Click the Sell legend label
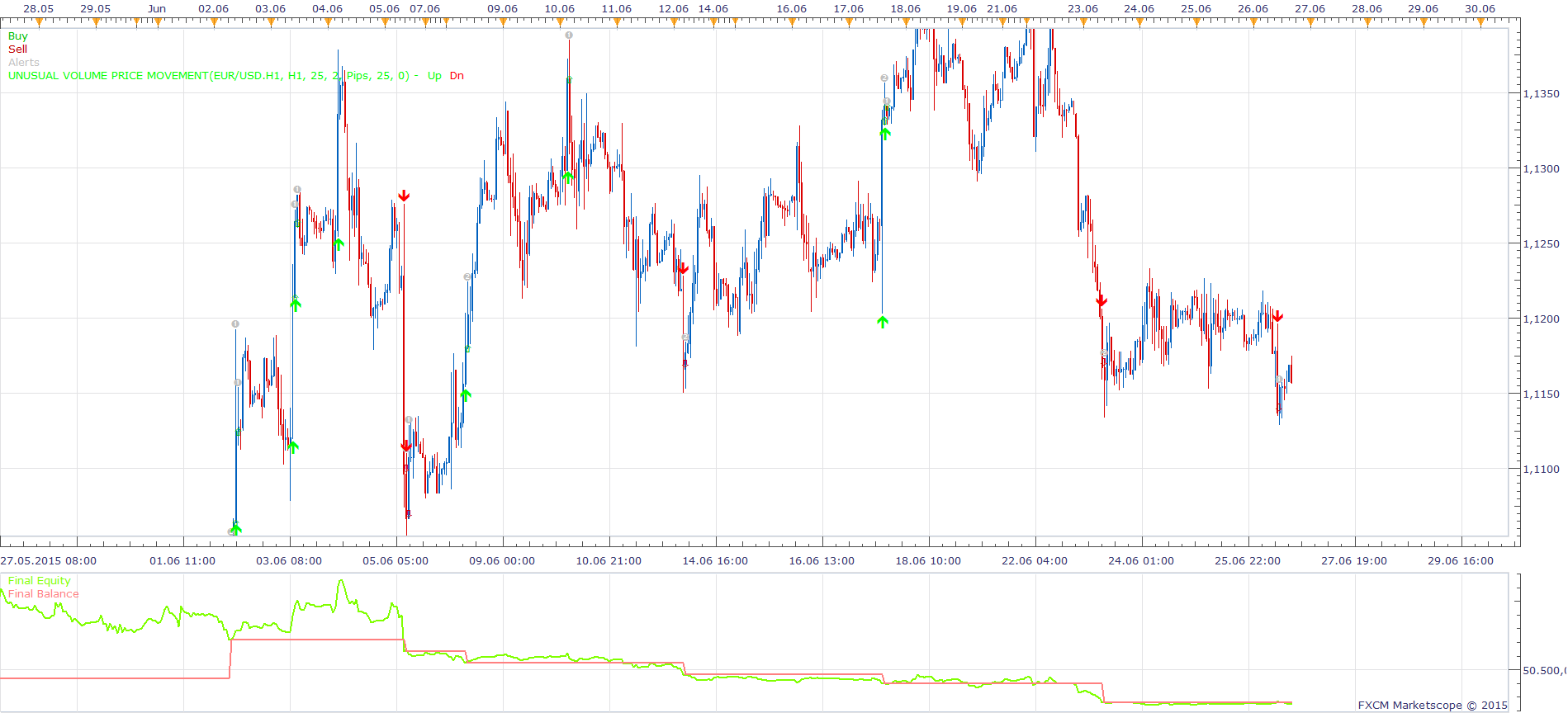 click(x=17, y=50)
